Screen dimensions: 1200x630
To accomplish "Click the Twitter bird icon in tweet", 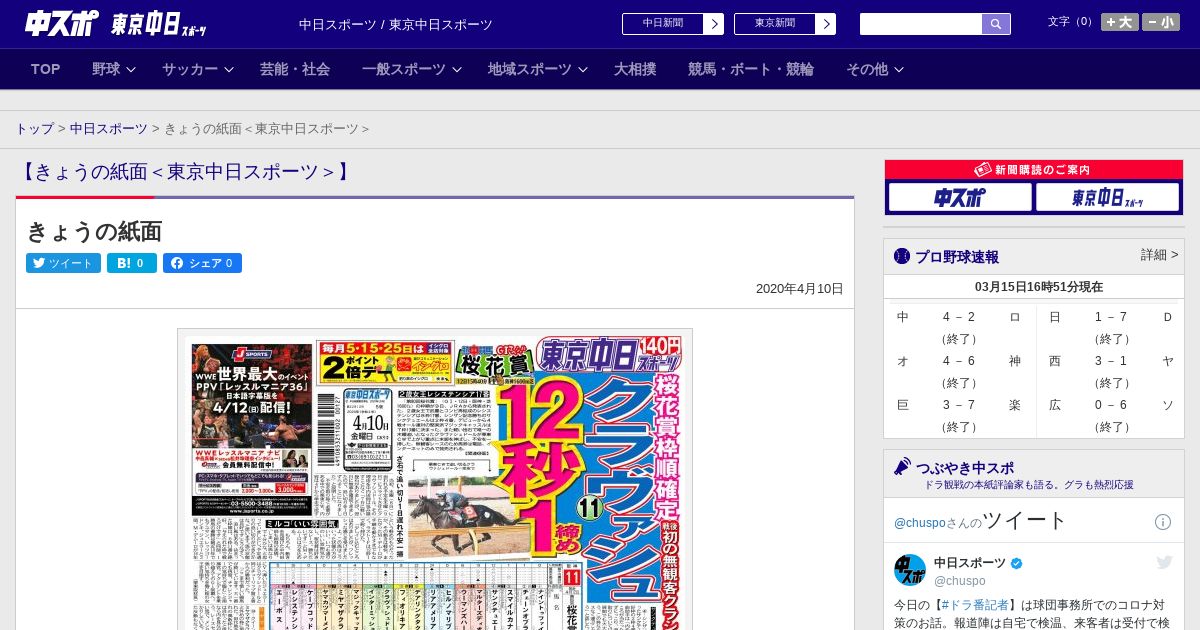I will pyautogui.click(x=1164, y=563).
